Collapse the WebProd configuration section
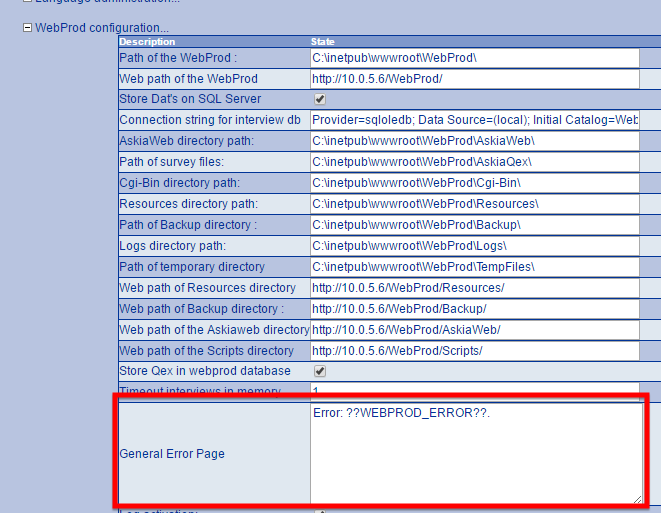This screenshot has width=661, height=513. pos(27,28)
